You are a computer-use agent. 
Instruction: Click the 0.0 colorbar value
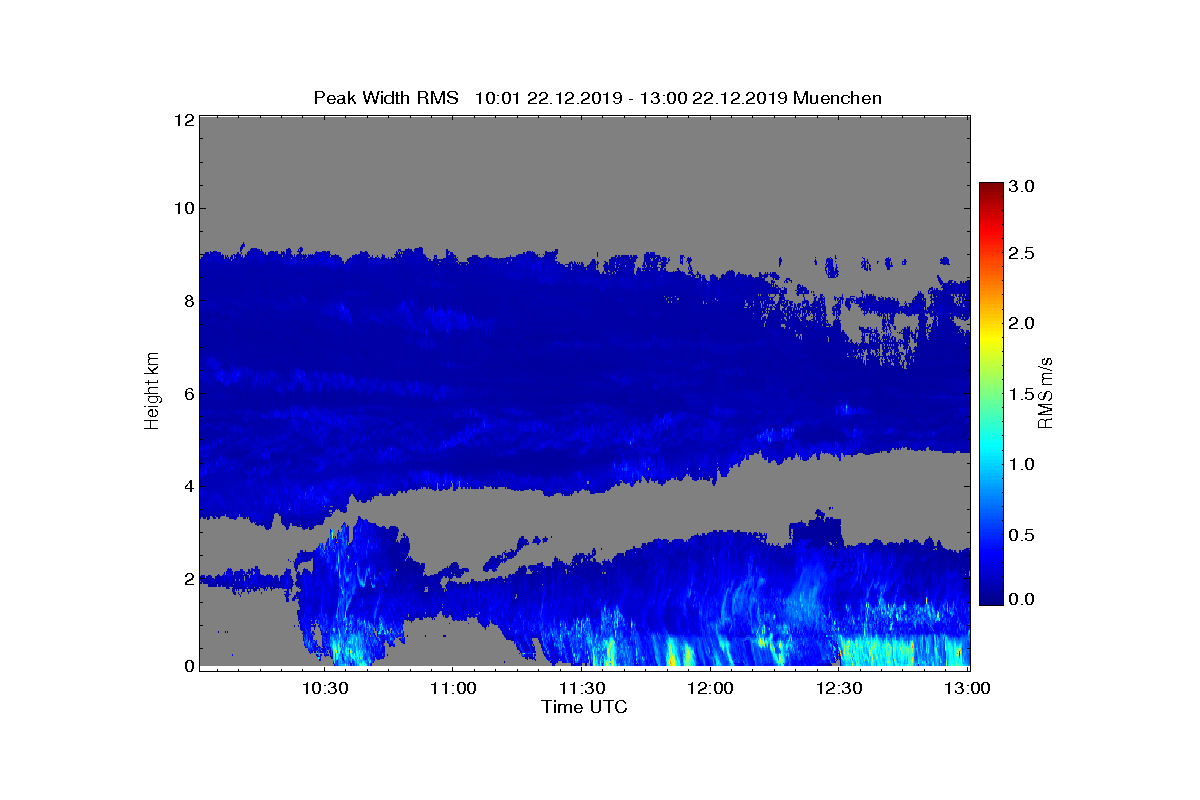click(1021, 599)
